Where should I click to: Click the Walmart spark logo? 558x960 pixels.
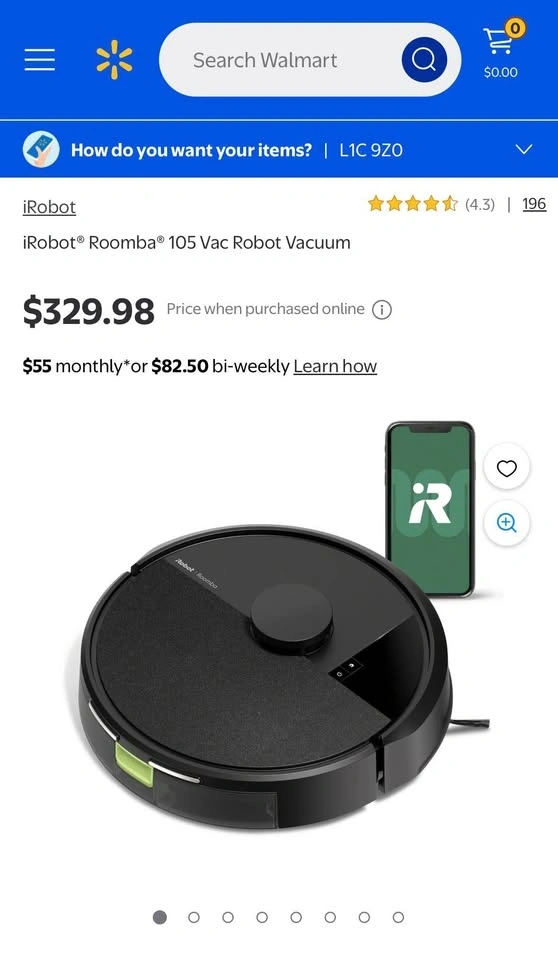point(114,60)
